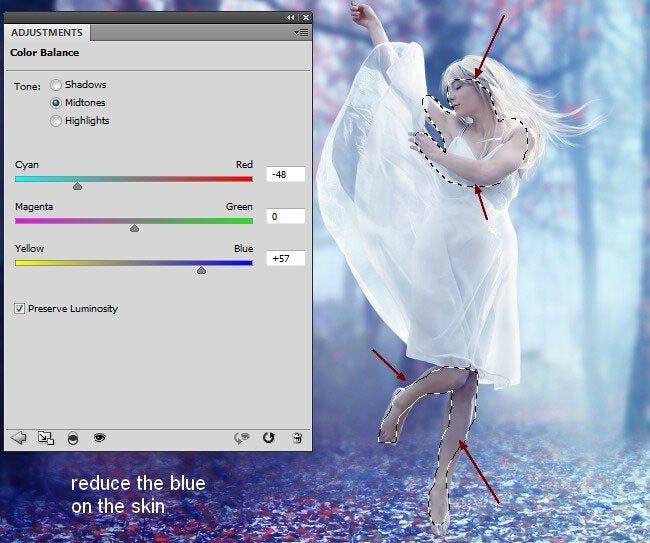Click the Red label
The width and height of the screenshot is (650, 543).
pos(244,165)
